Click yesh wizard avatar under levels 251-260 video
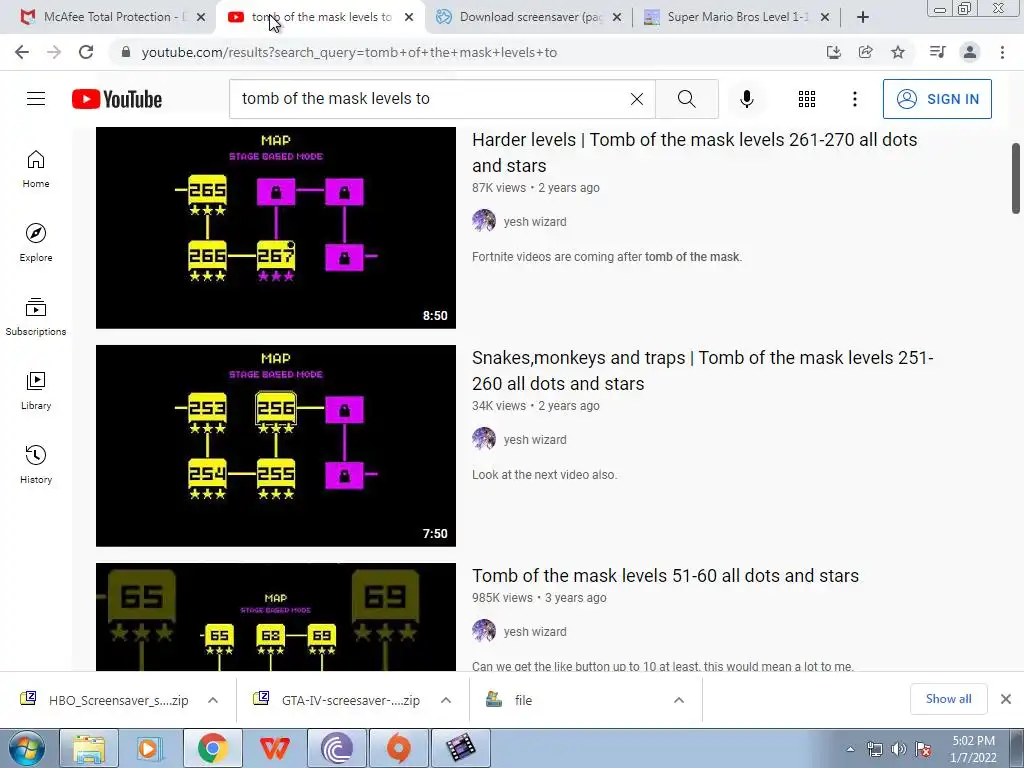The height and width of the screenshot is (768, 1024). click(484, 439)
